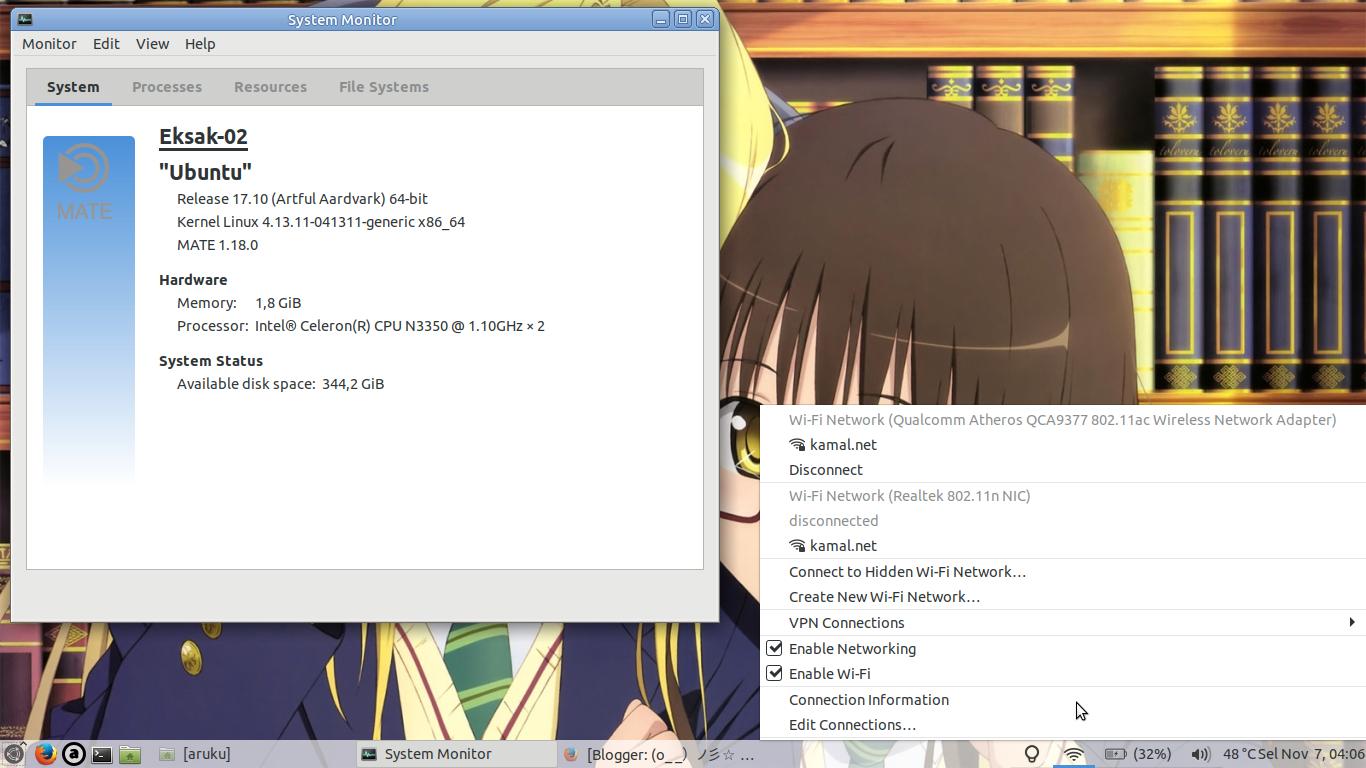
Task: Click System Monitor taskbar button
Action: (x=455, y=754)
